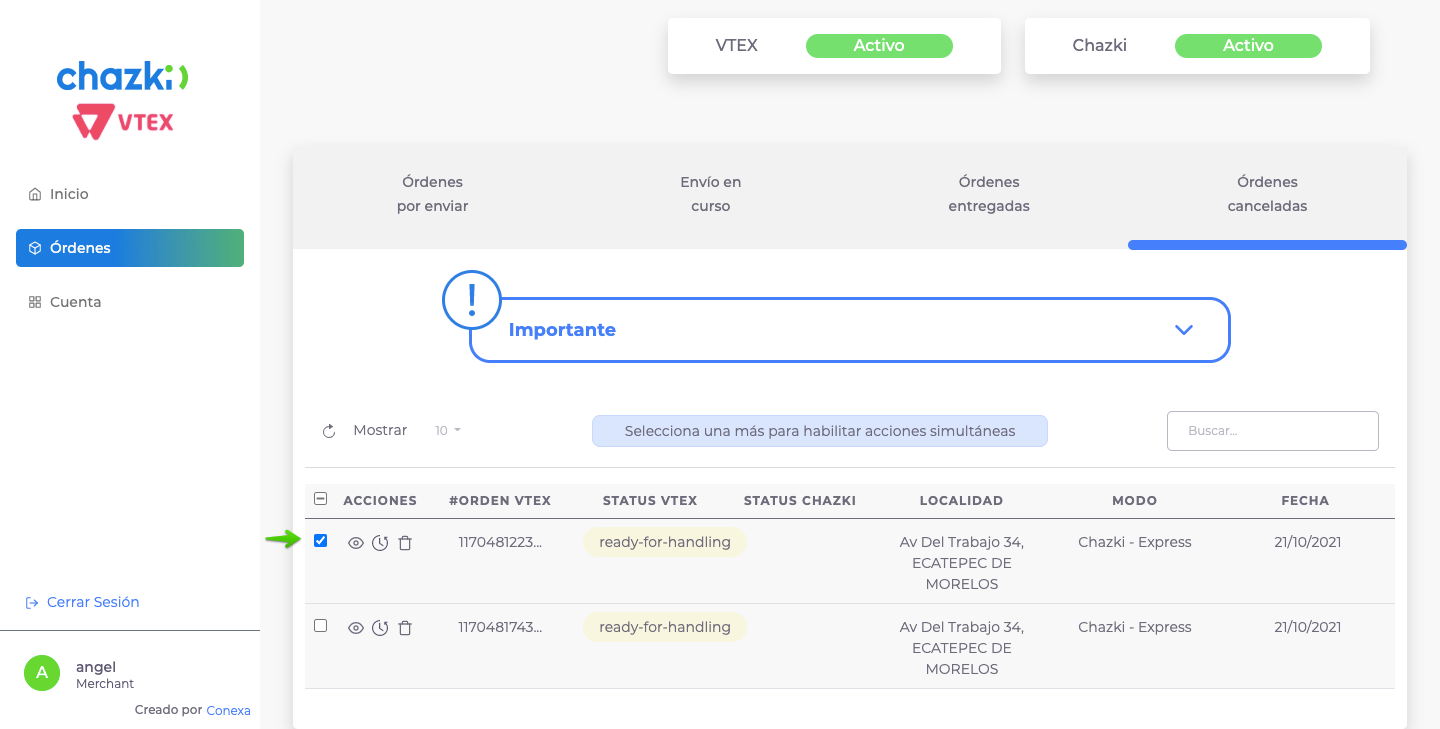The height and width of the screenshot is (729, 1440).
Task: Click order number 1170481743...
Action: coord(500,627)
